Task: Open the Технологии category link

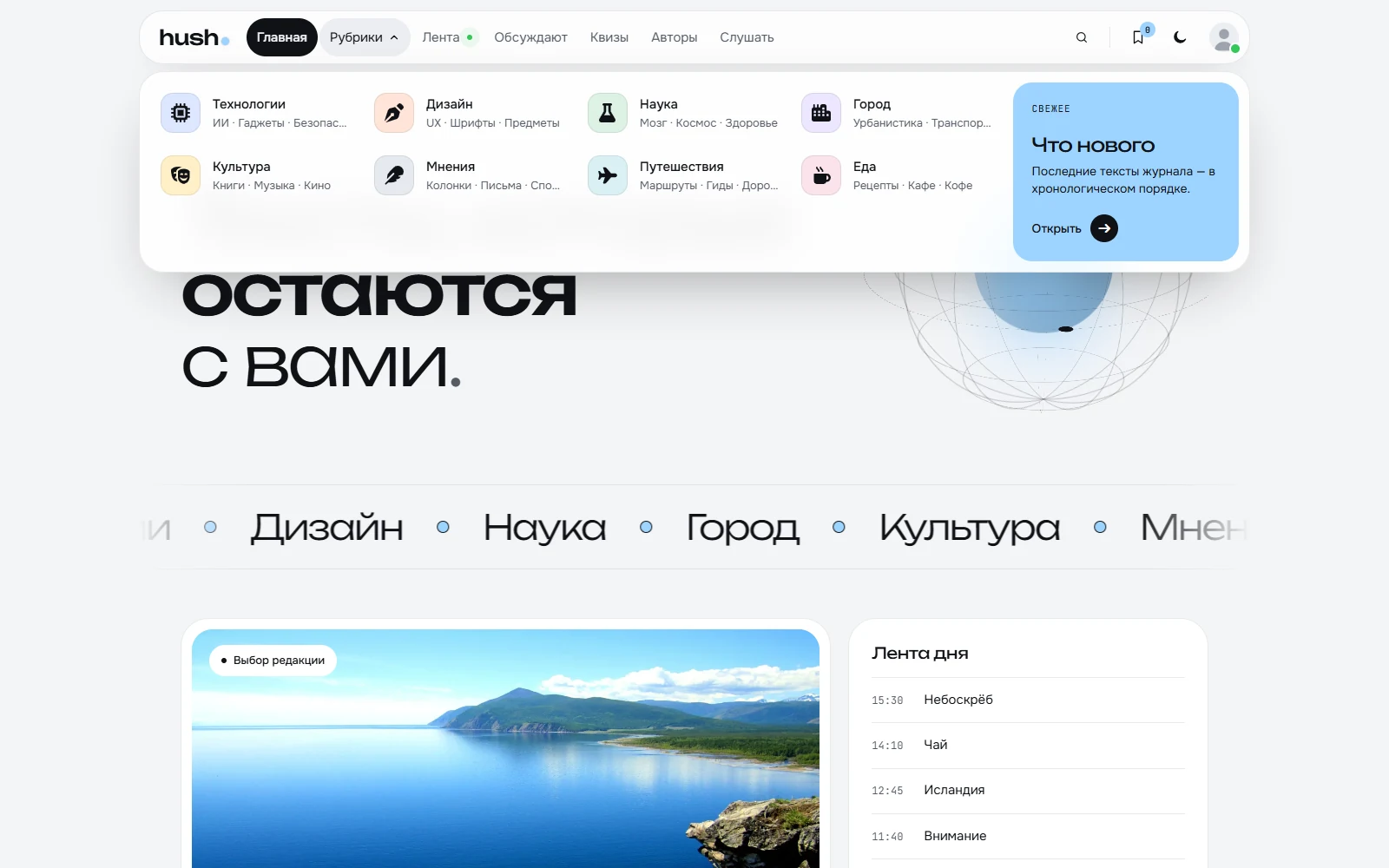Action: (255, 113)
